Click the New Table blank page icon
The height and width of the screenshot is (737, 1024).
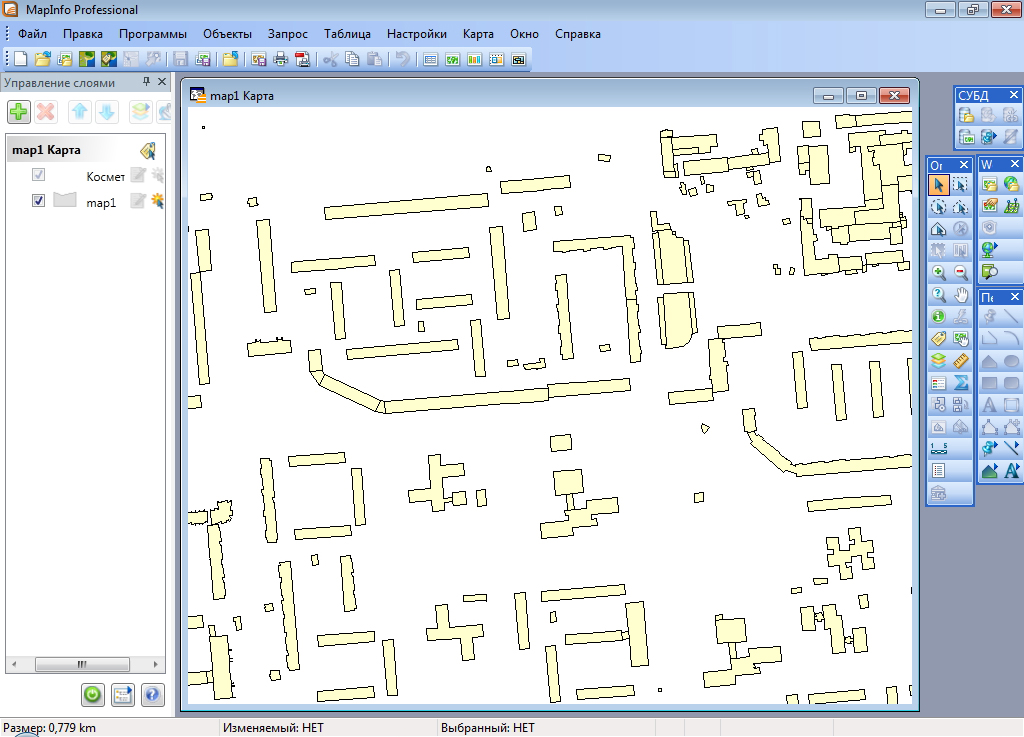(x=21, y=59)
